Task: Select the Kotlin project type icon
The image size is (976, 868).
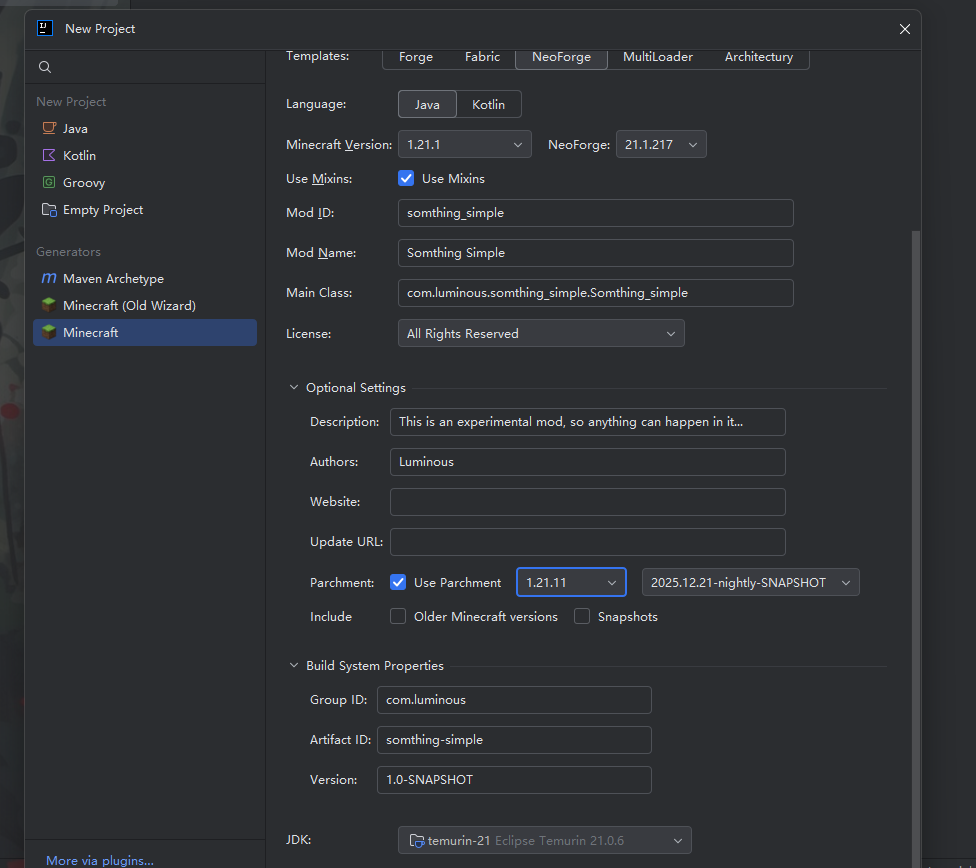Action: [x=49, y=156]
